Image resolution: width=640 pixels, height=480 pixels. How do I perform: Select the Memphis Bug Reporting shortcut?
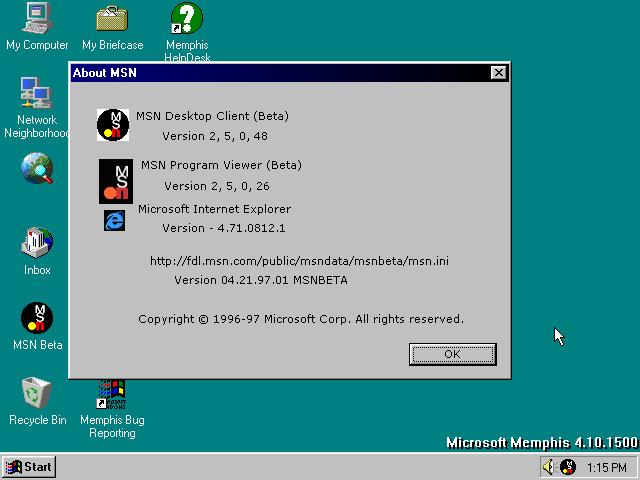coord(112,394)
